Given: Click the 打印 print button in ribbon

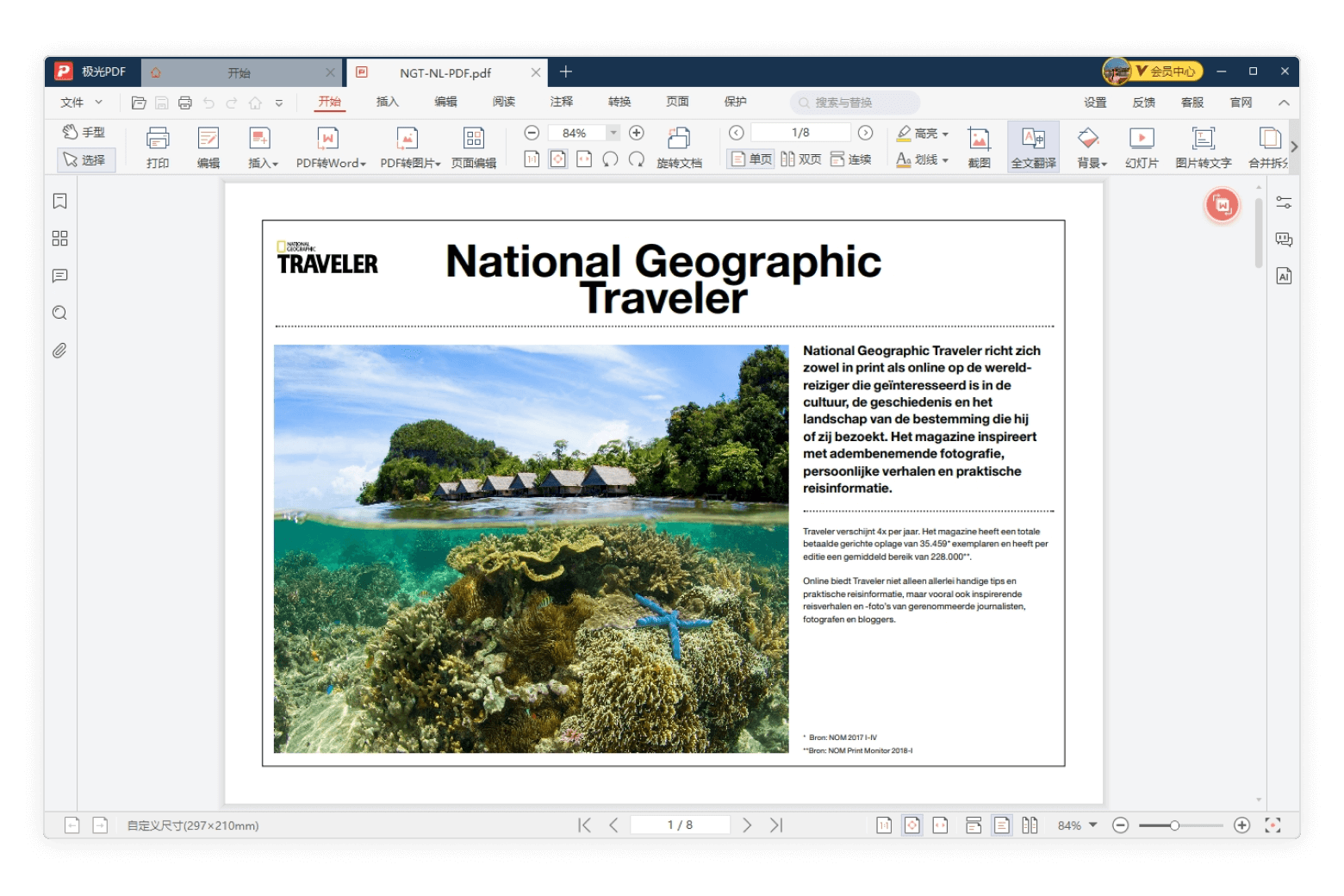Looking at the screenshot, I should (158, 147).
